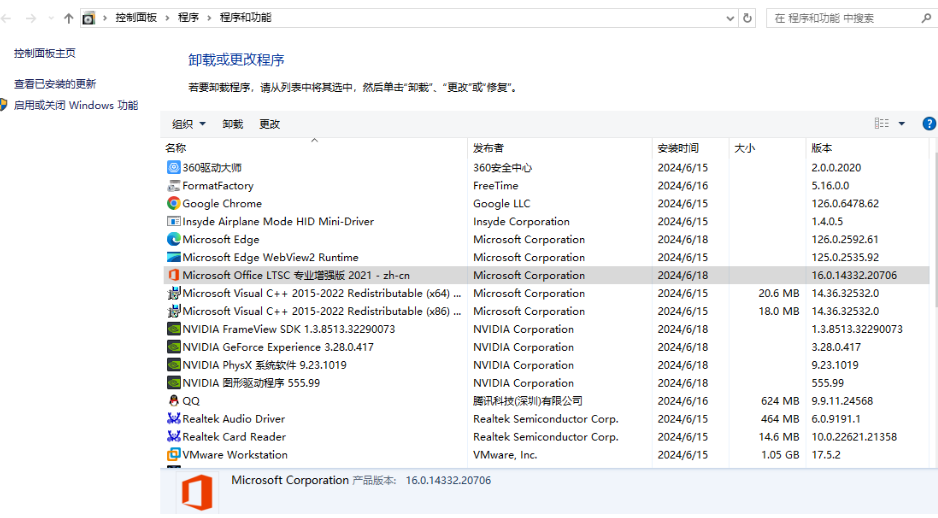This screenshot has height=518, width=938.
Task: Click version 126.0.6478.62 cell
Action: (845, 203)
